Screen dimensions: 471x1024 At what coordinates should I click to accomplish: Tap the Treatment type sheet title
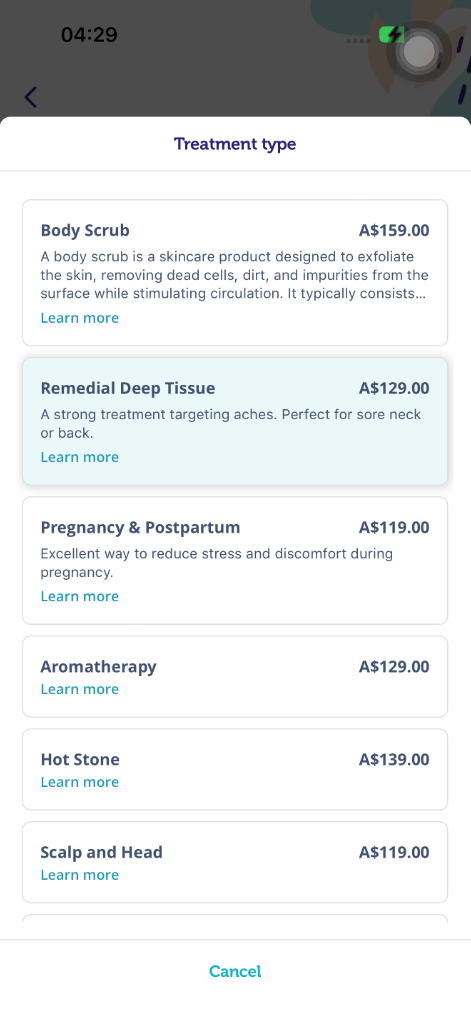coord(235,144)
